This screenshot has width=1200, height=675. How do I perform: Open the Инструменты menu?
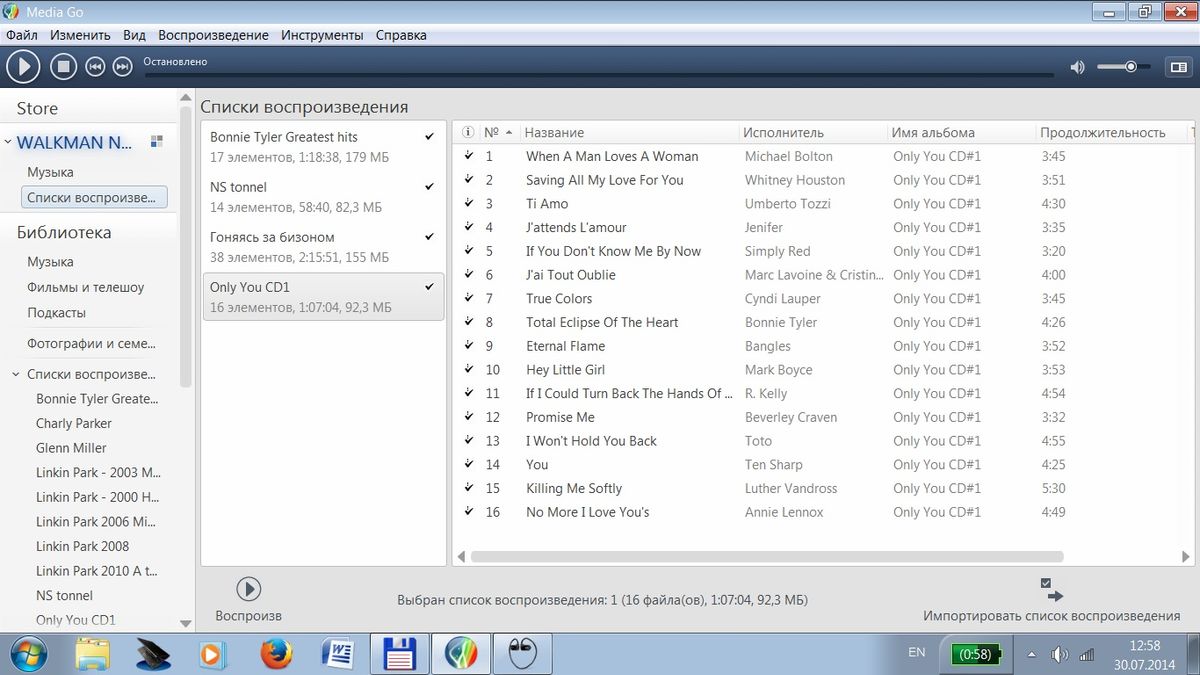coord(322,35)
